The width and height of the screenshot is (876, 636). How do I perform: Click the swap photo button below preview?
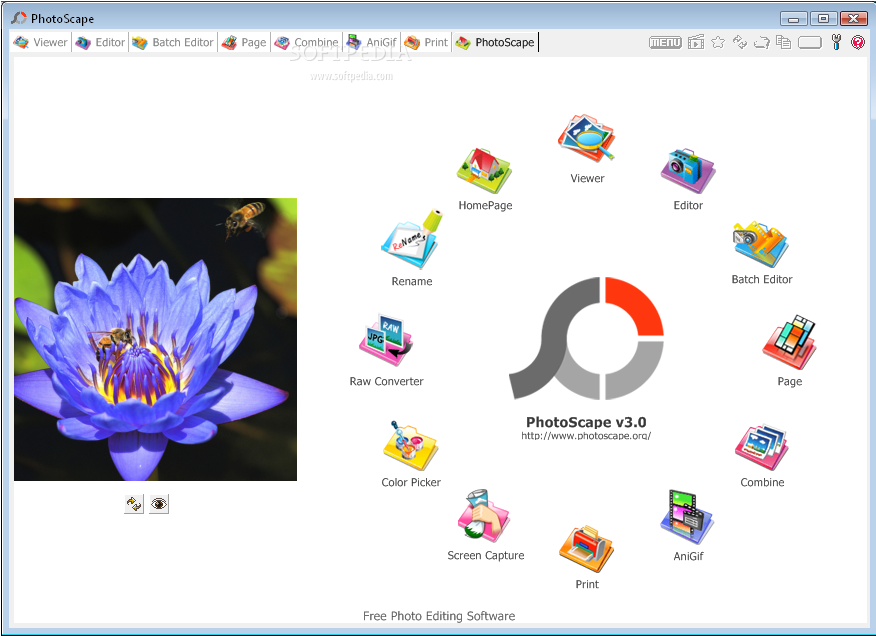pyautogui.click(x=134, y=504)
